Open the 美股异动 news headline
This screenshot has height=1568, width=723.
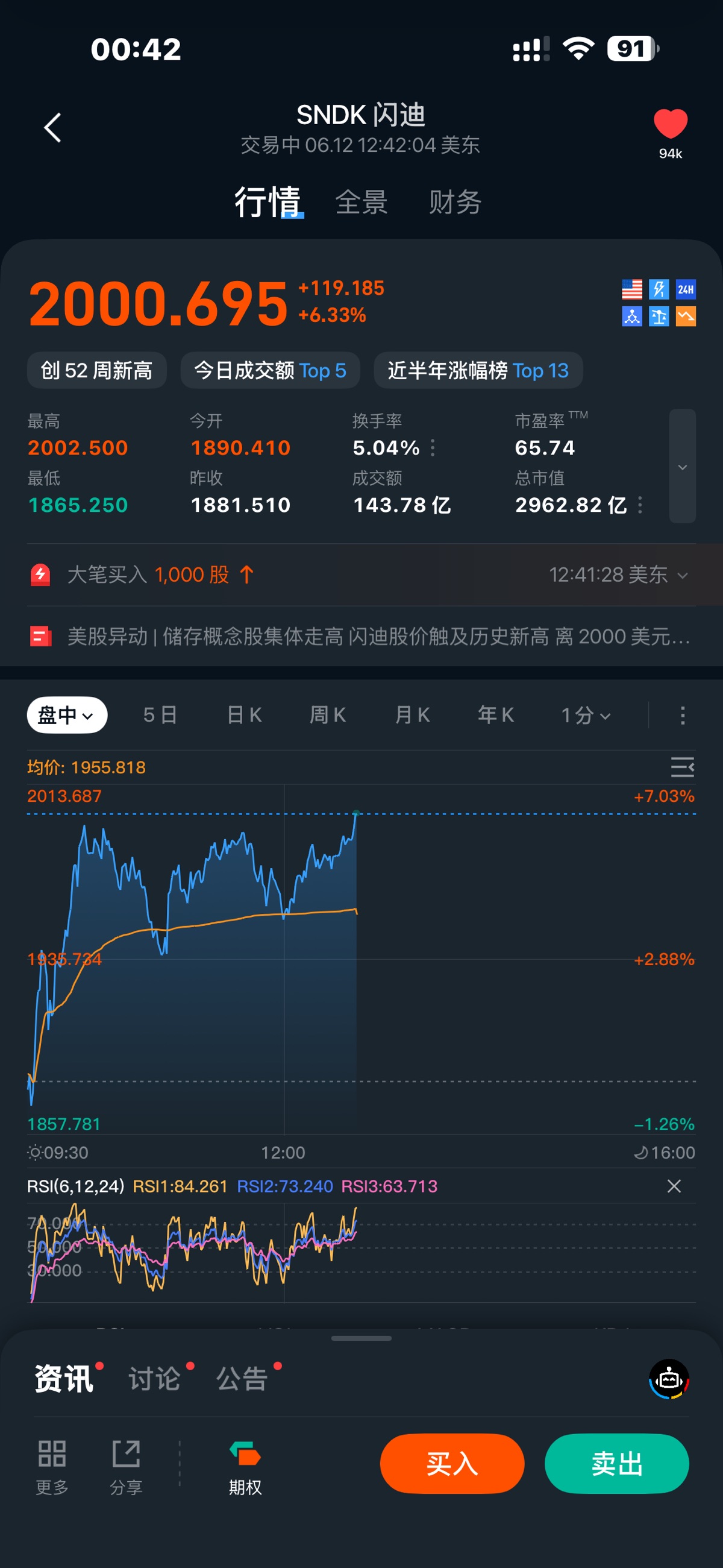pyautogui.click(x=378, y=637)
